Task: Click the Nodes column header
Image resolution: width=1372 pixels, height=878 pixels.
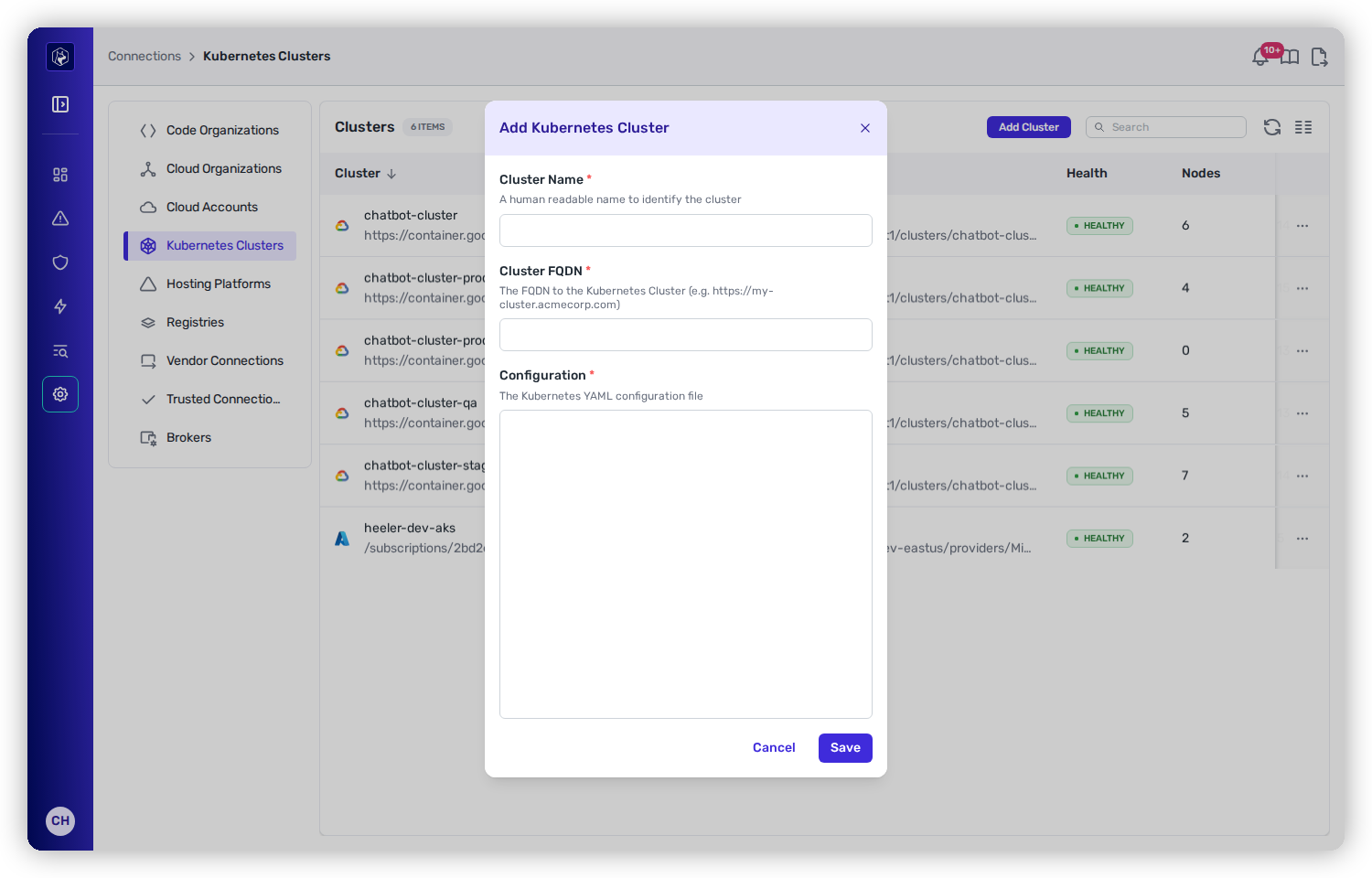Action: tap(1201, 173)
